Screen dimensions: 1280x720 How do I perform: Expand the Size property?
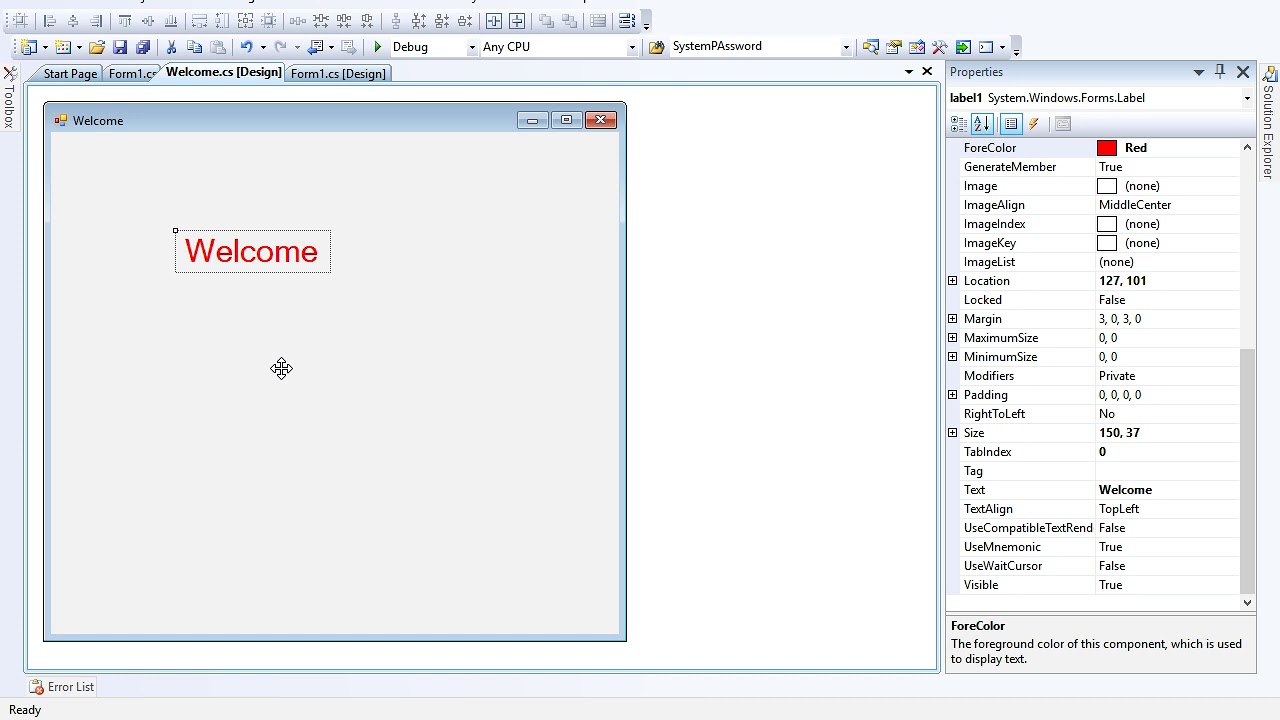pos(953,433)
